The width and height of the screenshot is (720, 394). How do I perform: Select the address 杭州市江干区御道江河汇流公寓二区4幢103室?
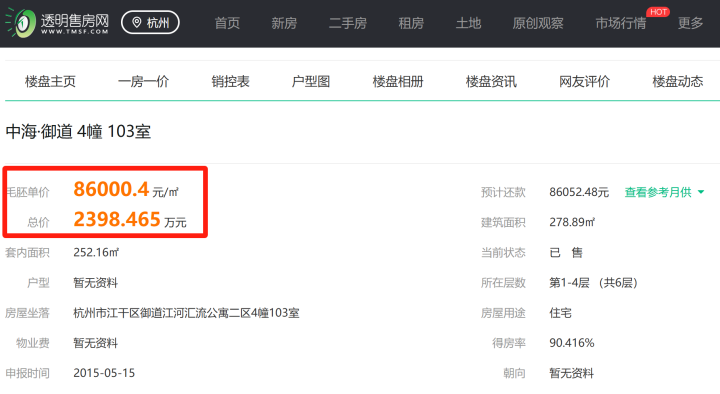pyautogui.click(x=186, y=313)
